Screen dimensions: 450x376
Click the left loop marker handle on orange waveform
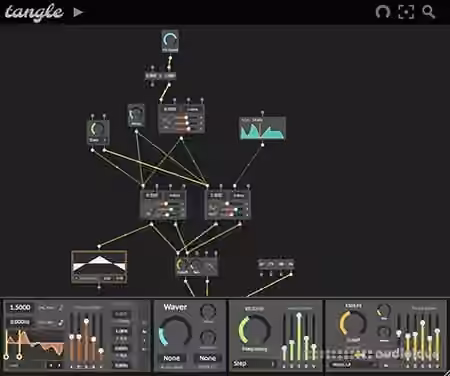pos(6,357)
